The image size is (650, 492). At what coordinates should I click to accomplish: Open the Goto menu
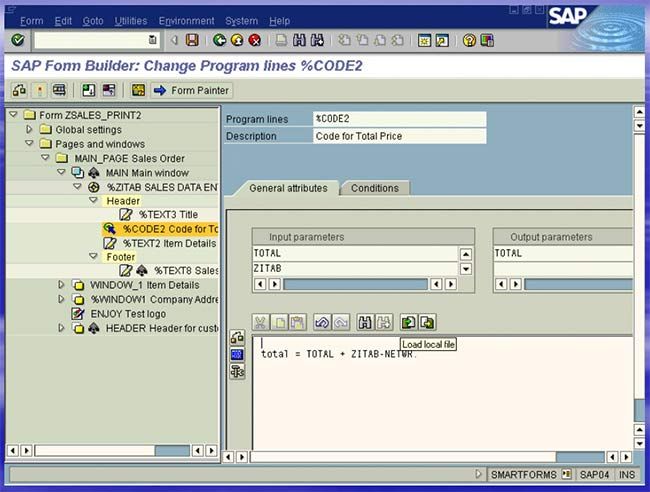pyautogui.click(x=93, y=21)
